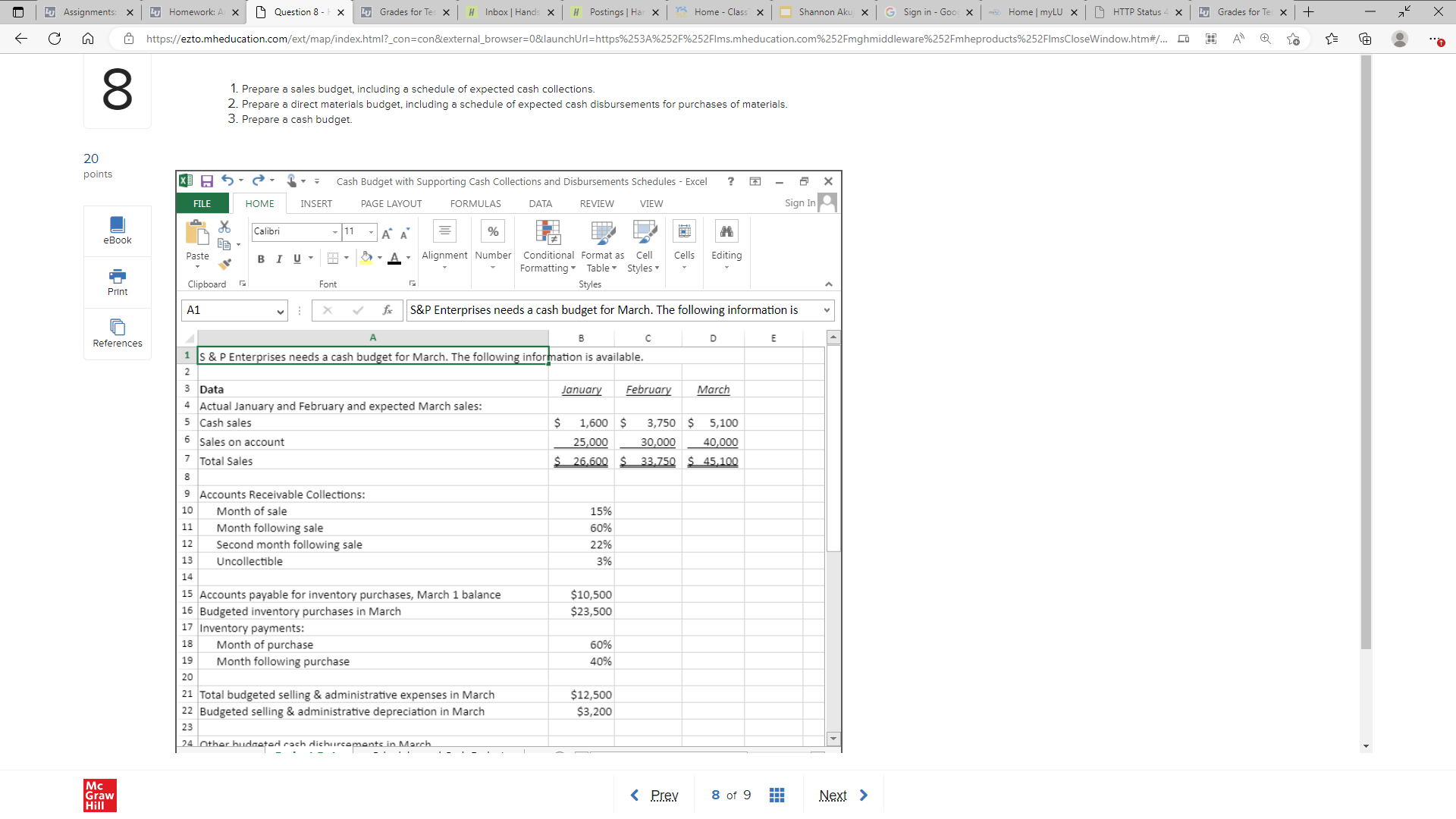Select the Format Painter brush

pyautogui.click(x=224, y=264)
